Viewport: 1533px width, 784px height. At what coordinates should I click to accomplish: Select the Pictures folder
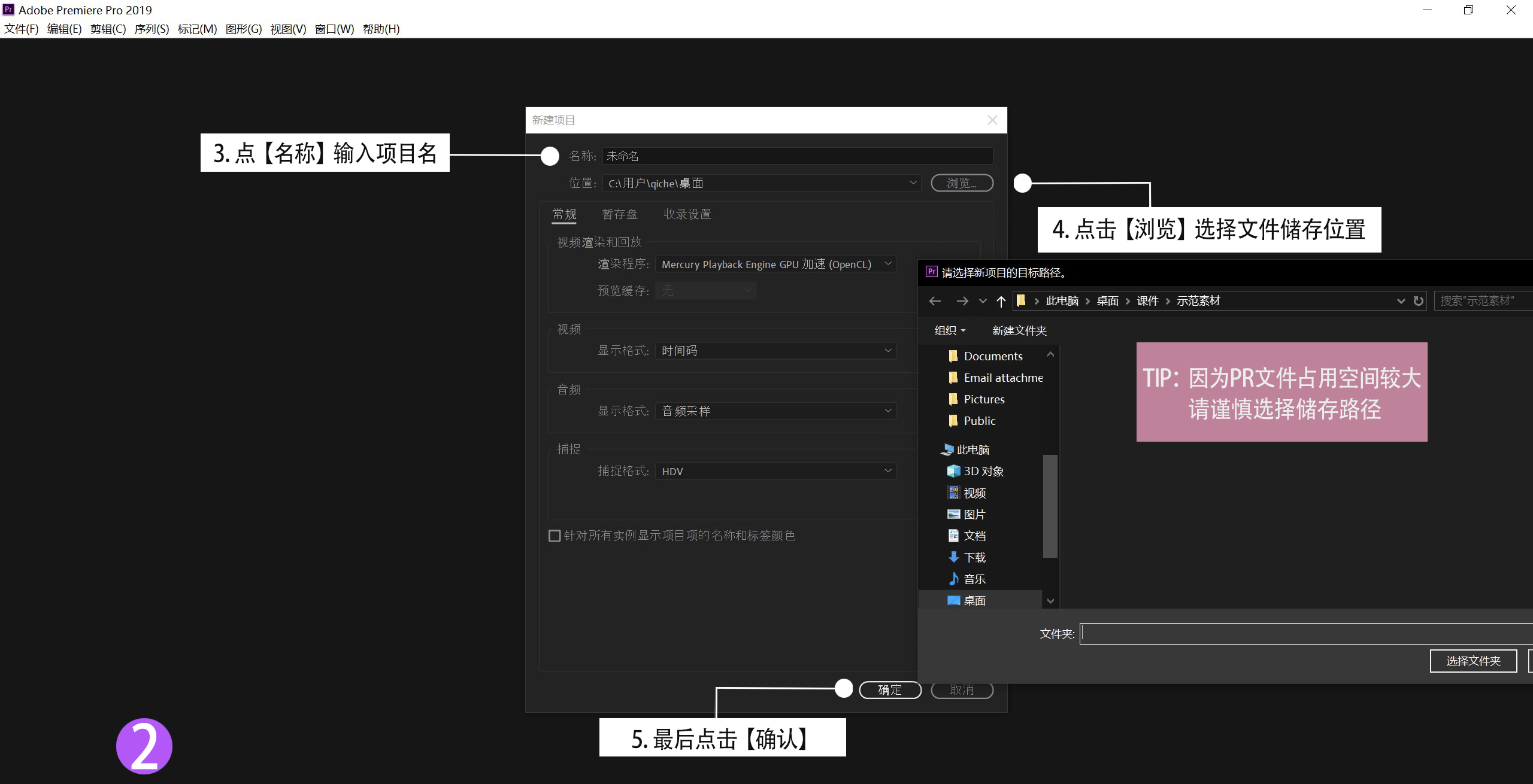pos(977,399)
